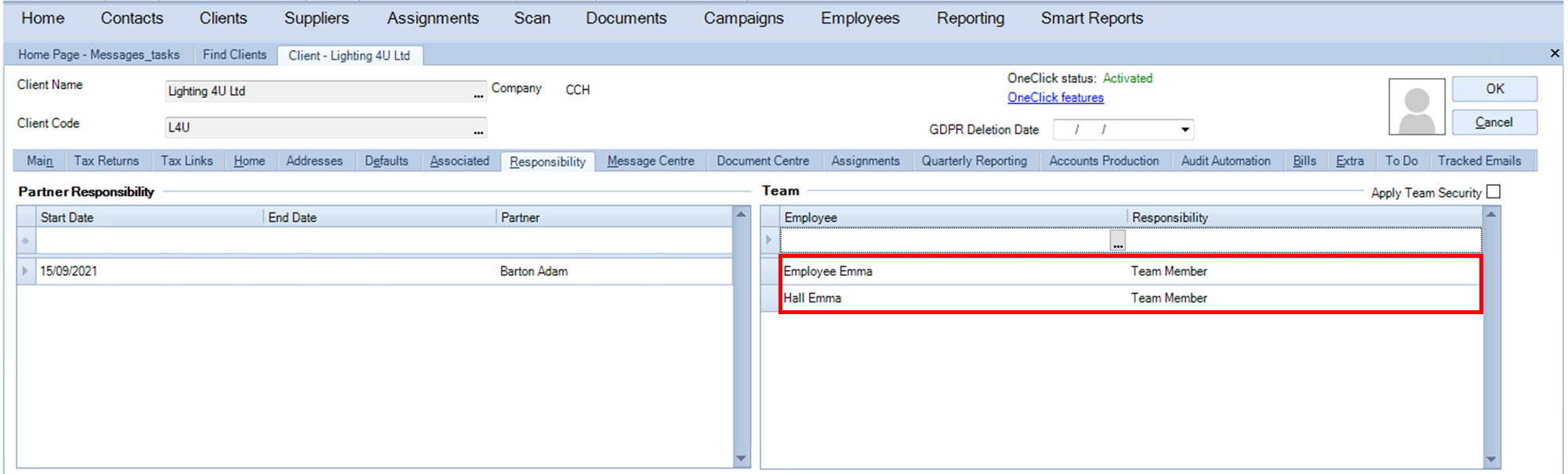Open the Reporting menu

point(971,18)
